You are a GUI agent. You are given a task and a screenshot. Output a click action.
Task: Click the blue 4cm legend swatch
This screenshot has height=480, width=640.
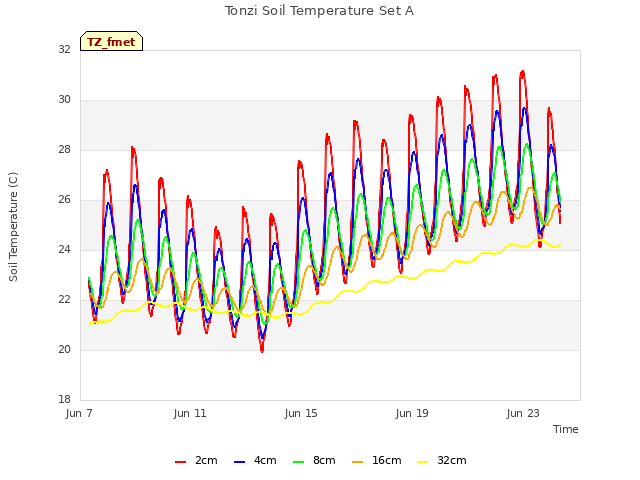(x=240, y=462)
